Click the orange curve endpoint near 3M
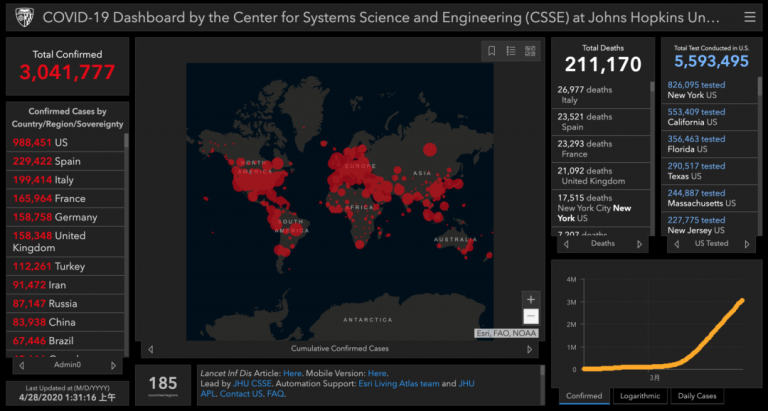This screenshot has width=768, height=411. (x=742, y=300)
